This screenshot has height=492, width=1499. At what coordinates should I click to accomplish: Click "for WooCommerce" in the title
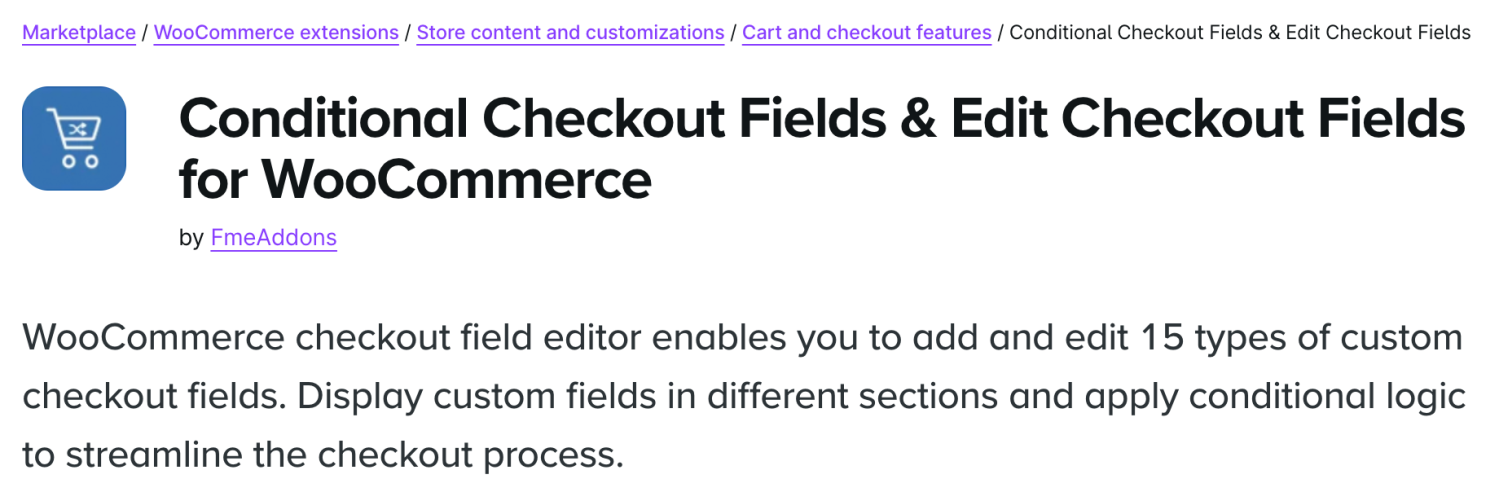coord(415,178)
